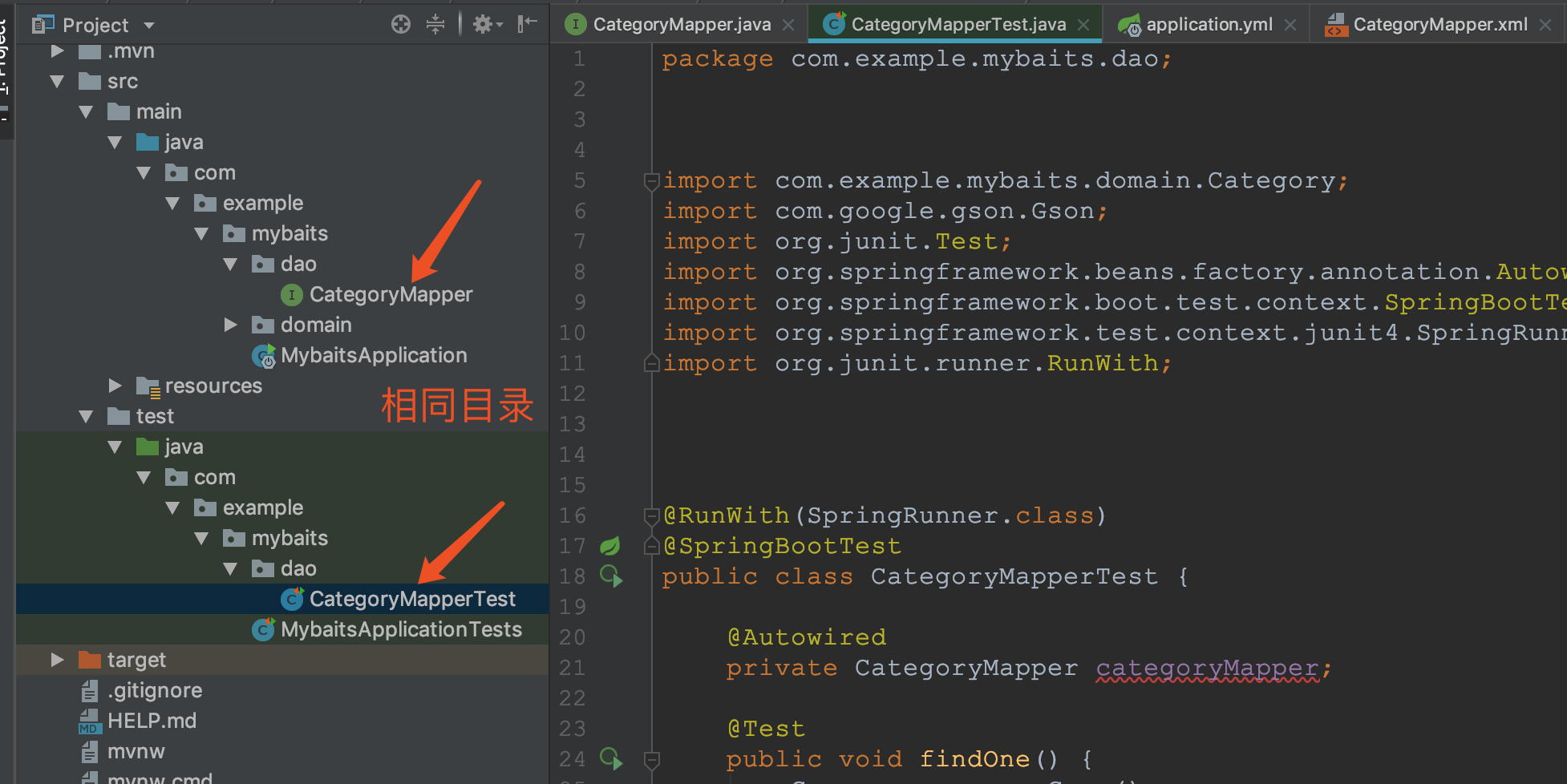
Task: Close the CategoryMapper.java tab
Action: (788, 25)
